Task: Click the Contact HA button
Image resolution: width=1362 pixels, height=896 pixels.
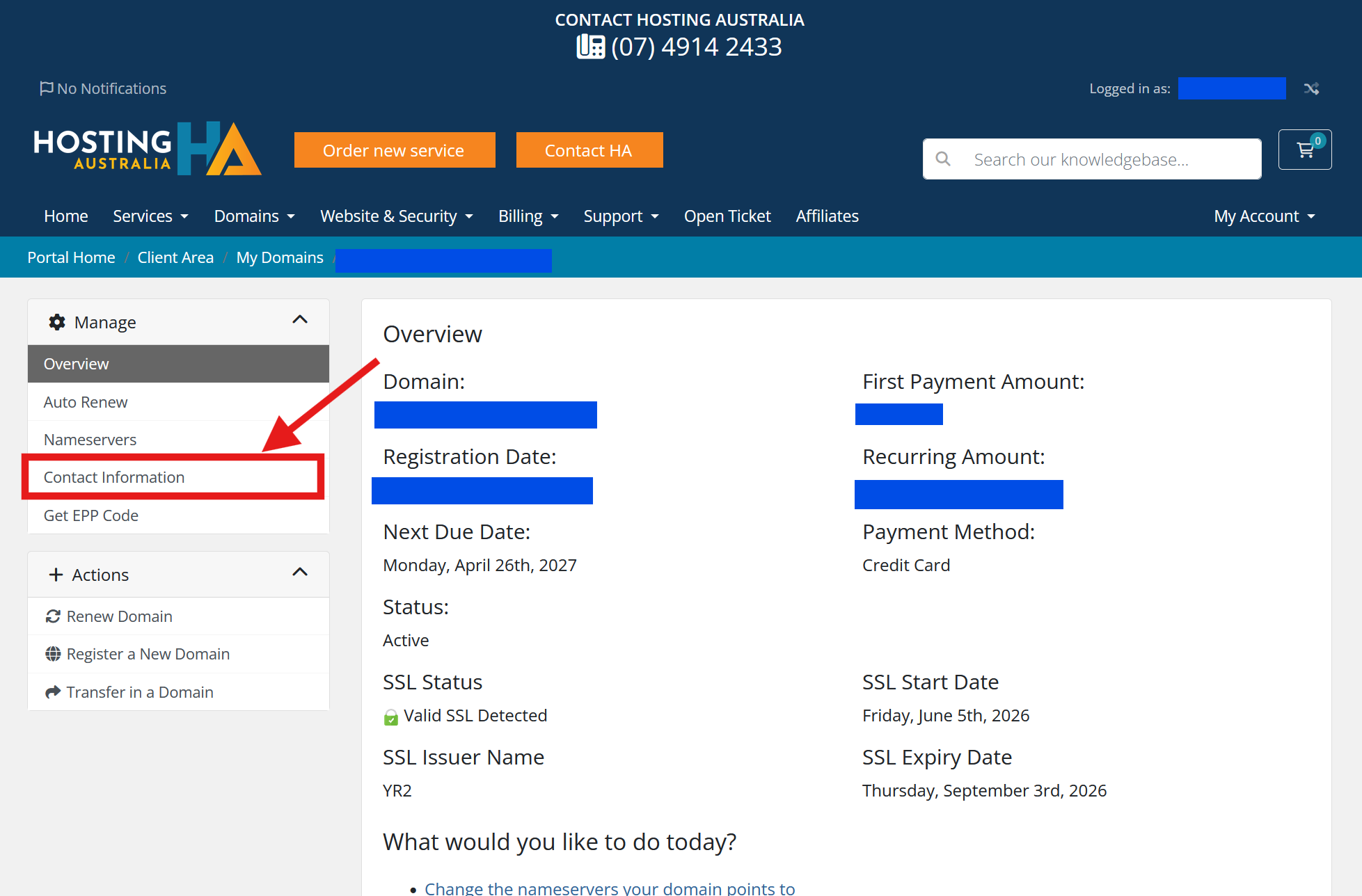Action: [589, 150]
